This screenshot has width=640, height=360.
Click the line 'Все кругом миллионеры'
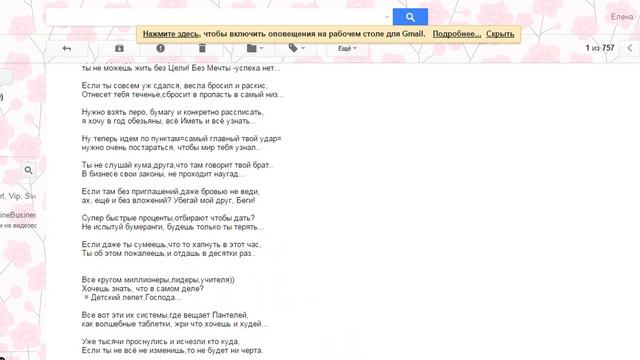[158, 280]
